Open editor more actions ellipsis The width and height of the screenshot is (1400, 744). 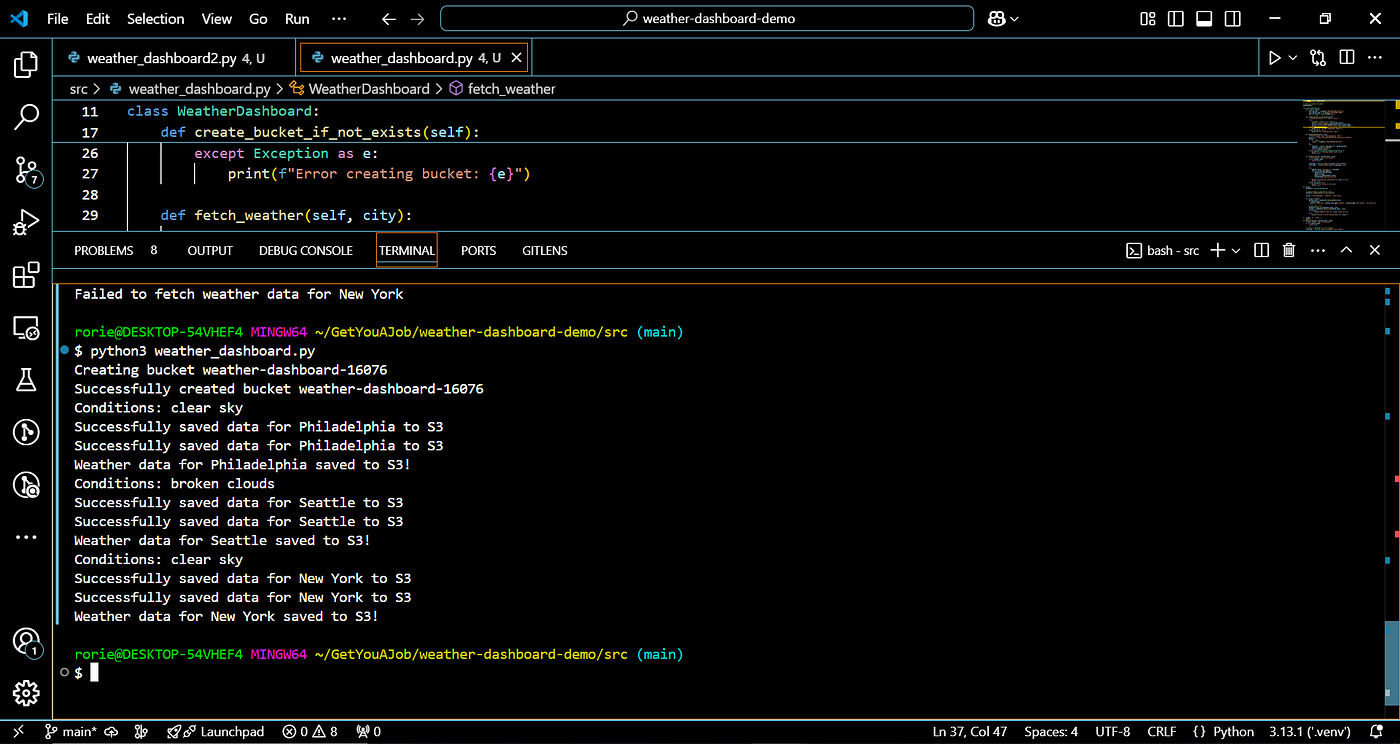(1377, 58)
